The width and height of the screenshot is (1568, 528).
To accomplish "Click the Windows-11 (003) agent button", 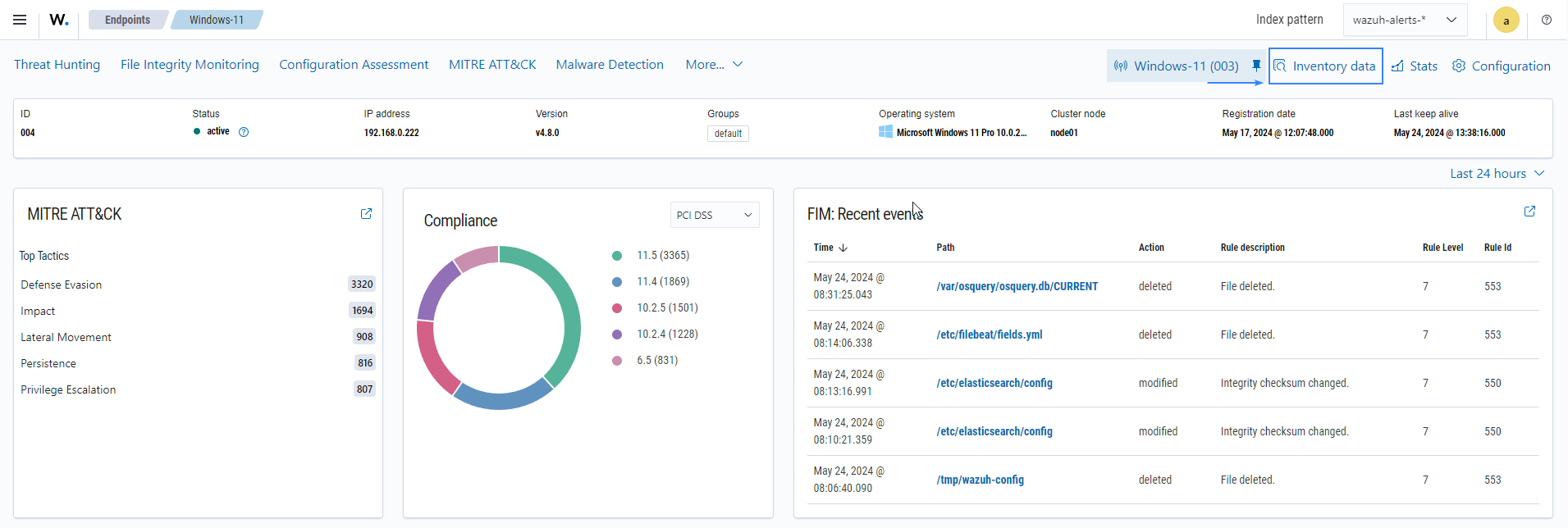I will (x=1177, y=66).
